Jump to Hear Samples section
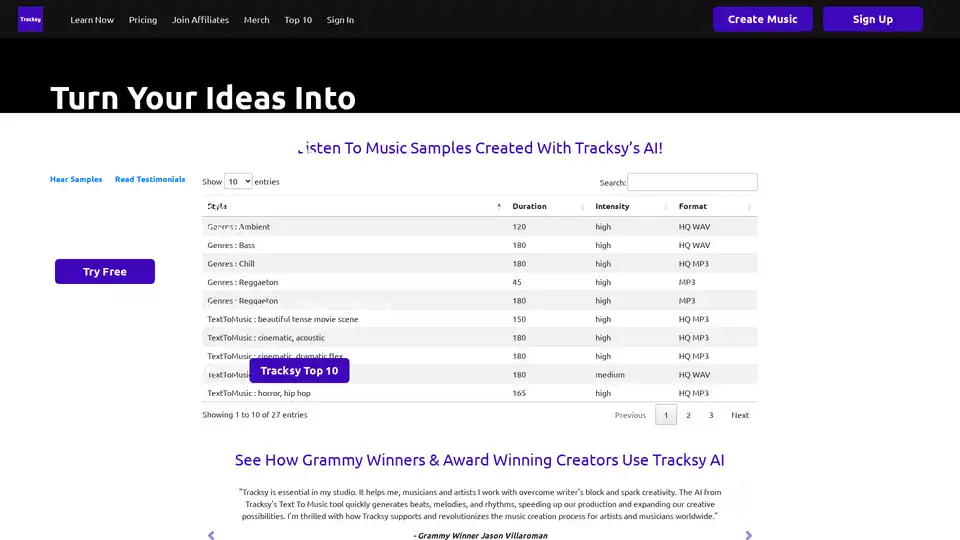Screen dimensions: 960x540 [x=76, y=179]
